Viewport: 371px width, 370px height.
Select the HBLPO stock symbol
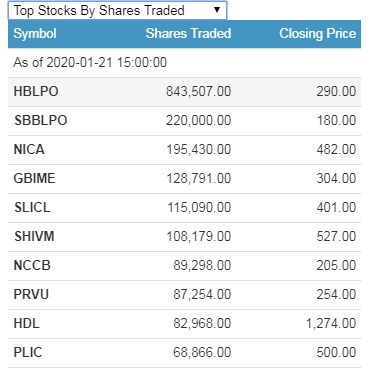36,92
